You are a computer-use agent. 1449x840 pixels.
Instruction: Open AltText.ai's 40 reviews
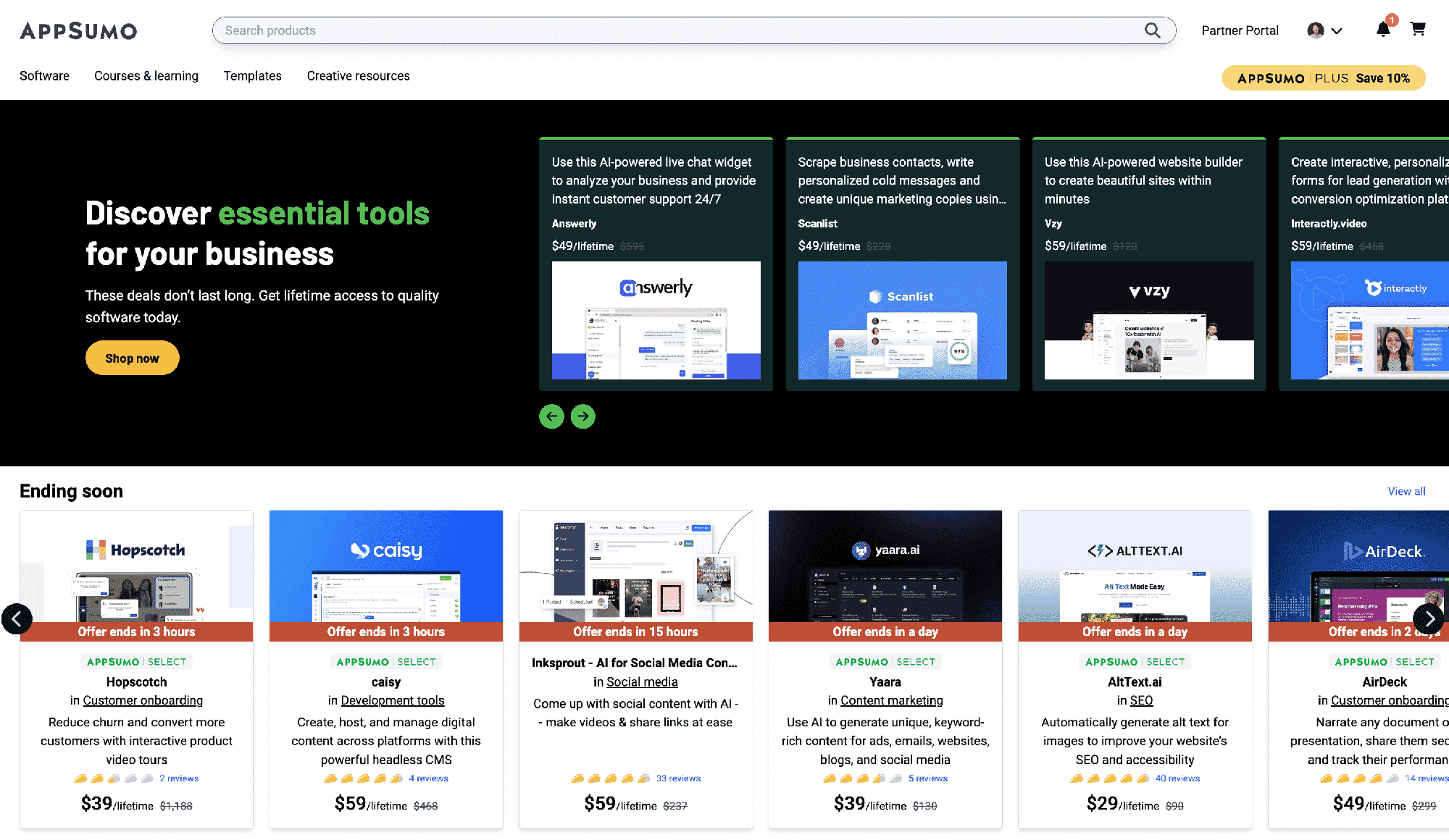1177,778
